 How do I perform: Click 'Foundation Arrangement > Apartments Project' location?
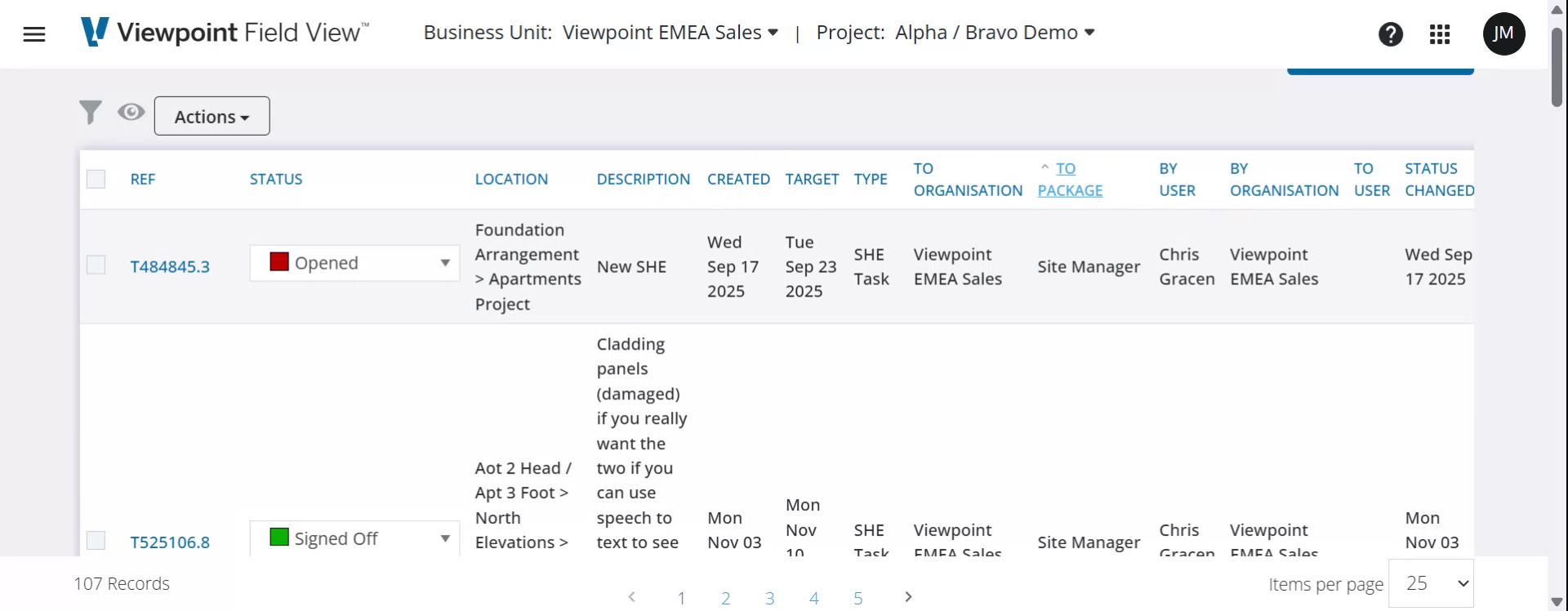[528, 266]
